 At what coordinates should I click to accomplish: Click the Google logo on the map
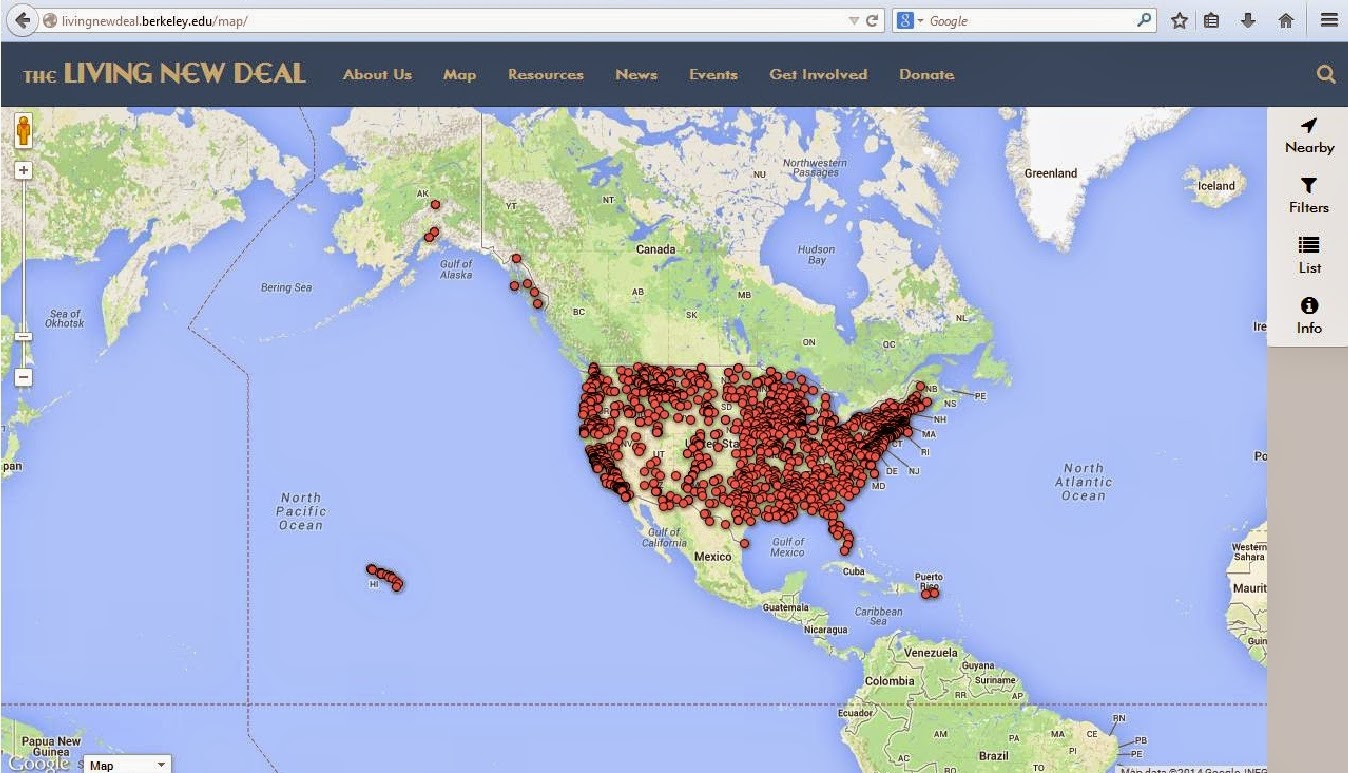40,763
